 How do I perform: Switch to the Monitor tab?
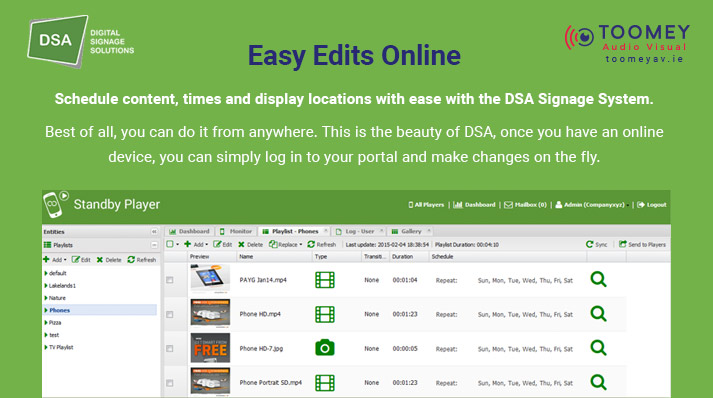[236, 231]
